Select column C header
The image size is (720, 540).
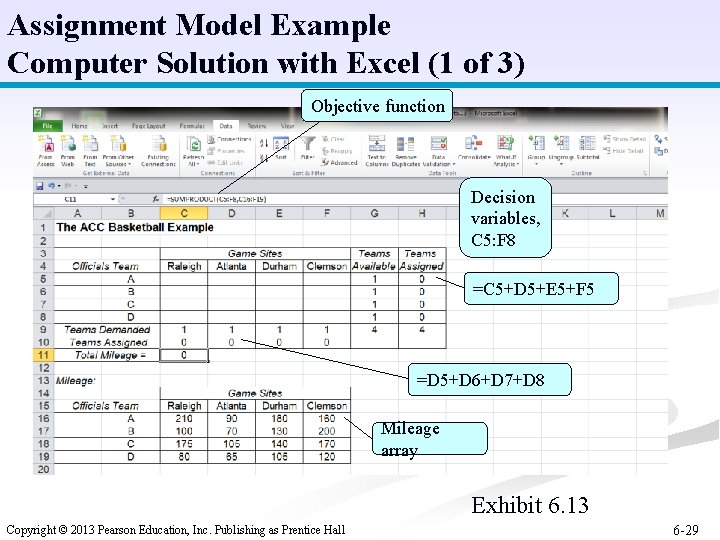point(184,213)
